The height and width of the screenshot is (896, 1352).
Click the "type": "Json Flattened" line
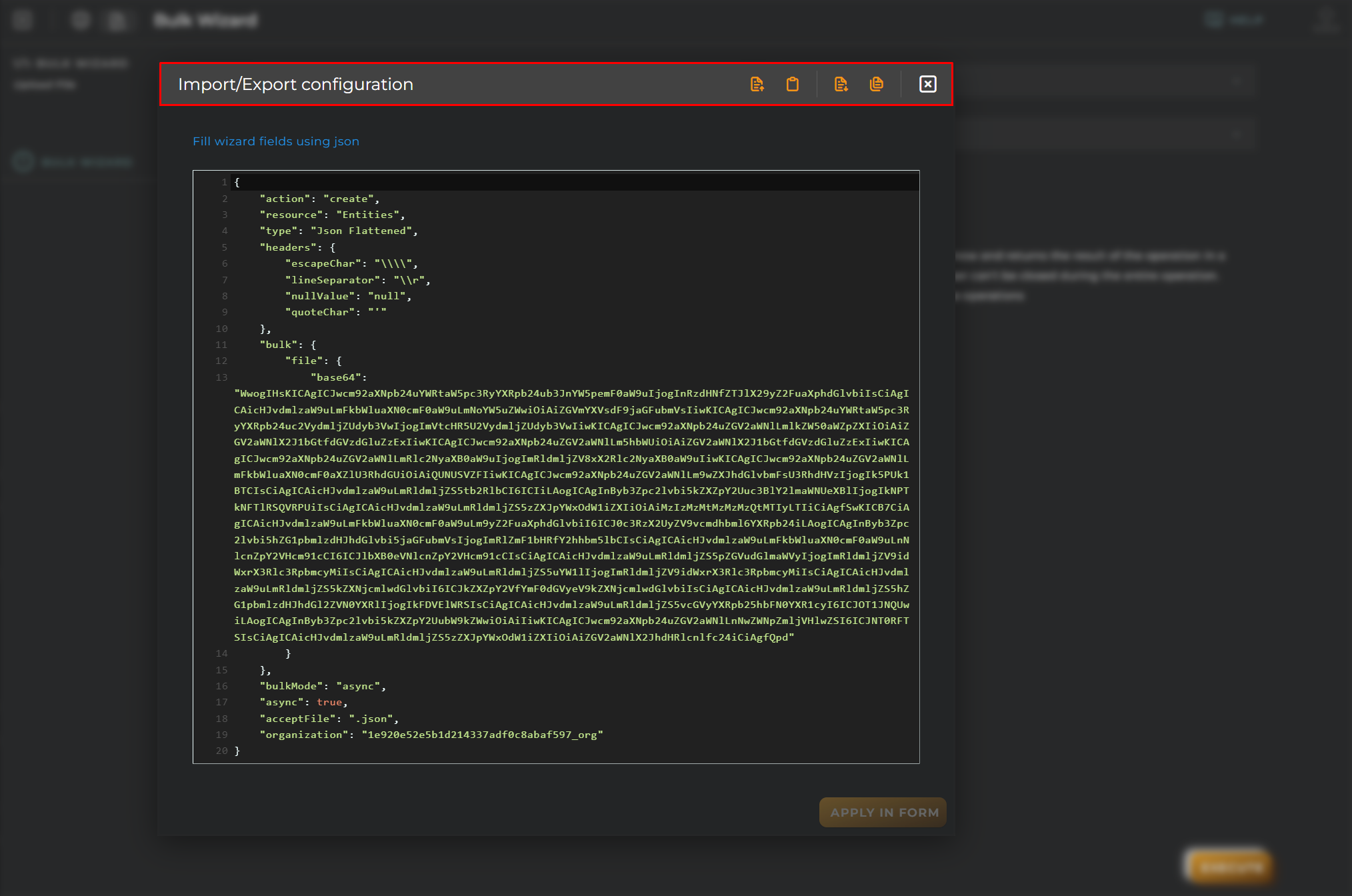tap(339, 231)
